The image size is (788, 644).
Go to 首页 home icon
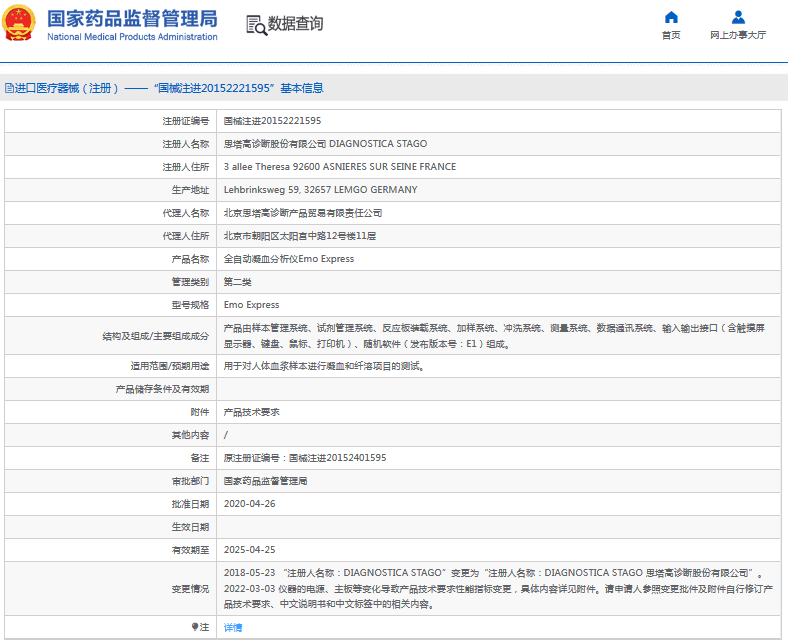(x=671, y=18)
